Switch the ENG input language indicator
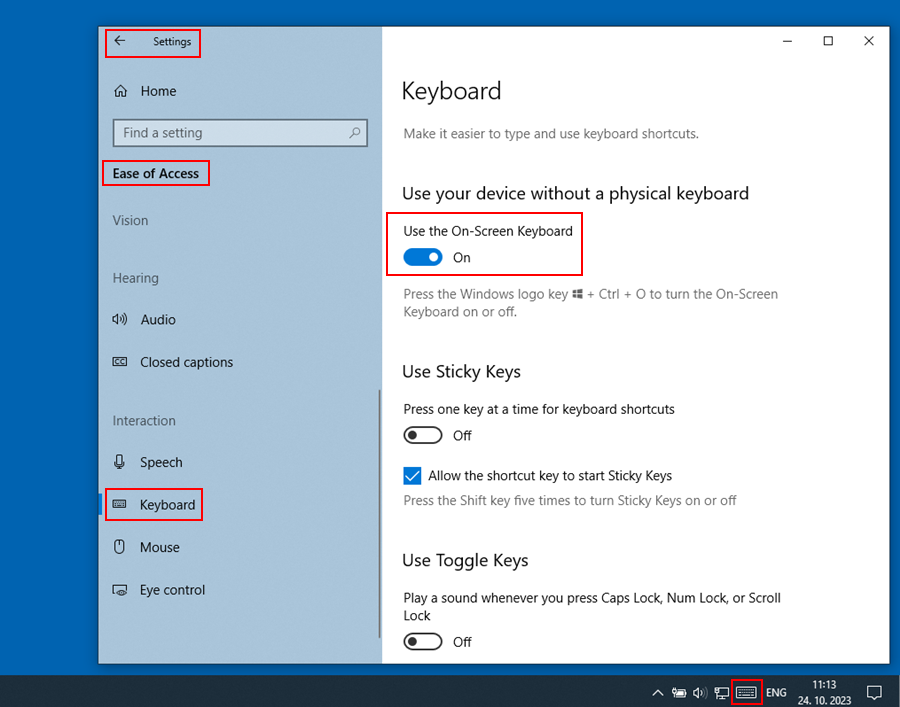Viewport: 900px width, 707px height. pos(776,693)
